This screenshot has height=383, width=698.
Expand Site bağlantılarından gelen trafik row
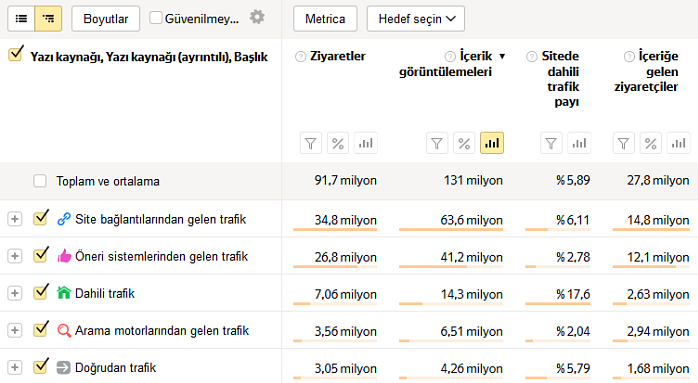[x=15, y=219]
